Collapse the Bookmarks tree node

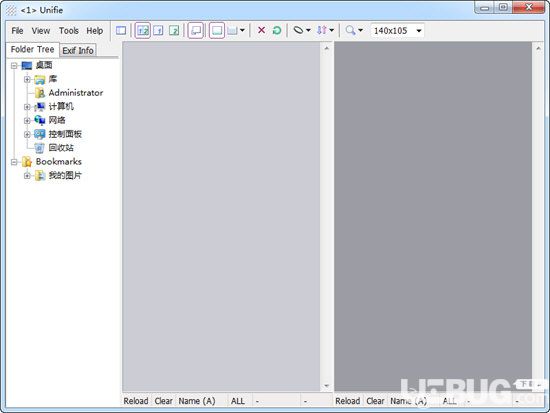(14, 162)
